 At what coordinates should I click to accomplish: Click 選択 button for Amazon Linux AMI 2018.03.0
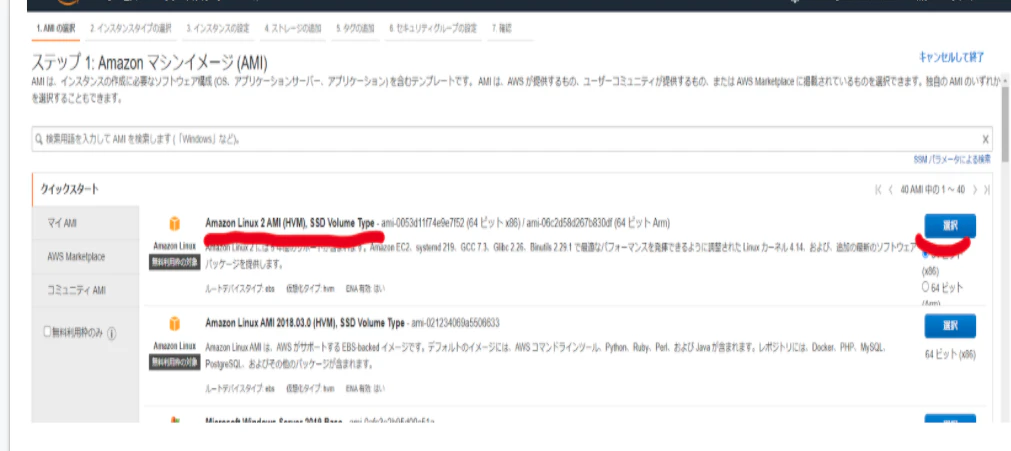[950, 326]
